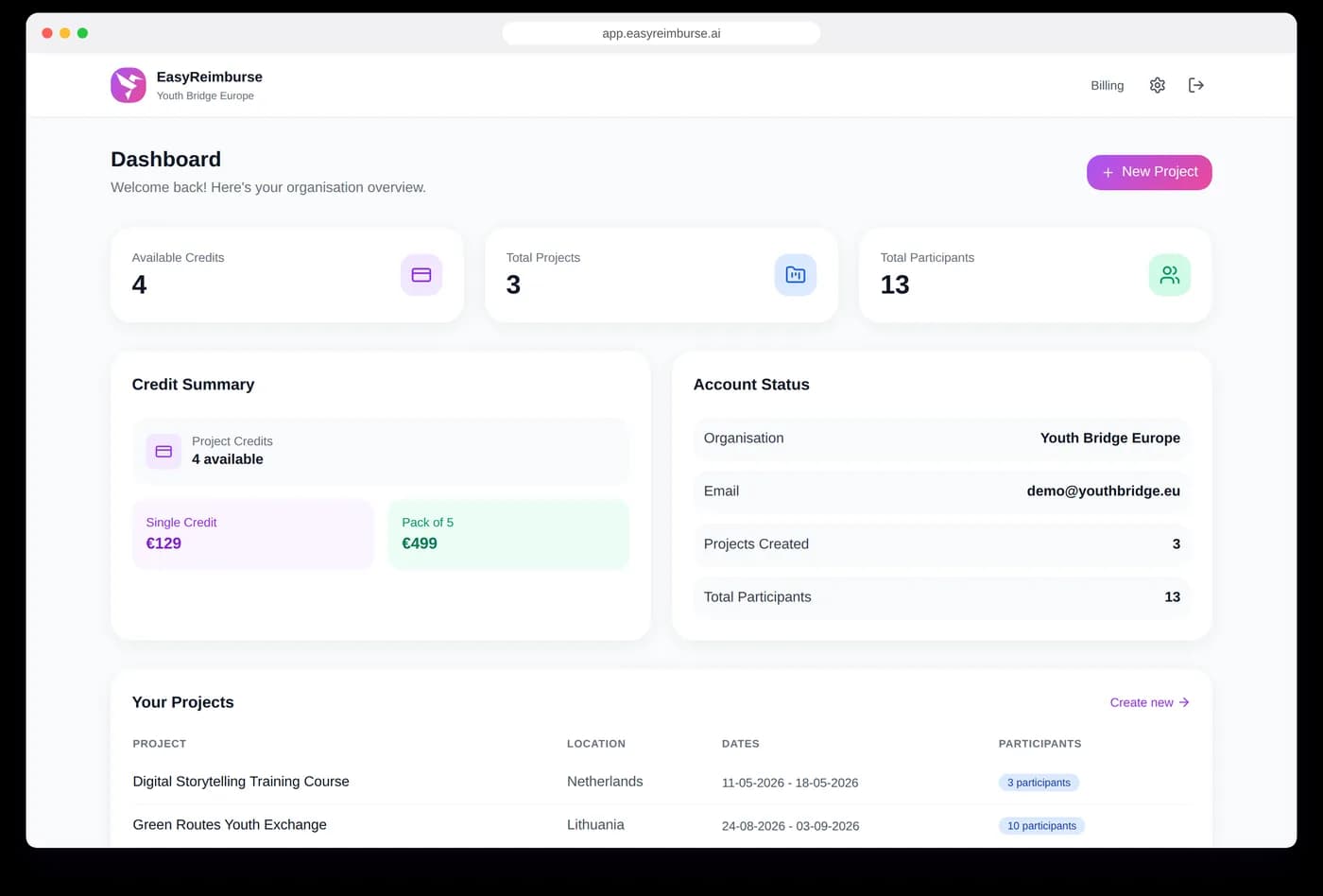Click the Account Status heading
Image resolution: width=1323 pixels, height=896 pixels.
click(x=751, y=385)
